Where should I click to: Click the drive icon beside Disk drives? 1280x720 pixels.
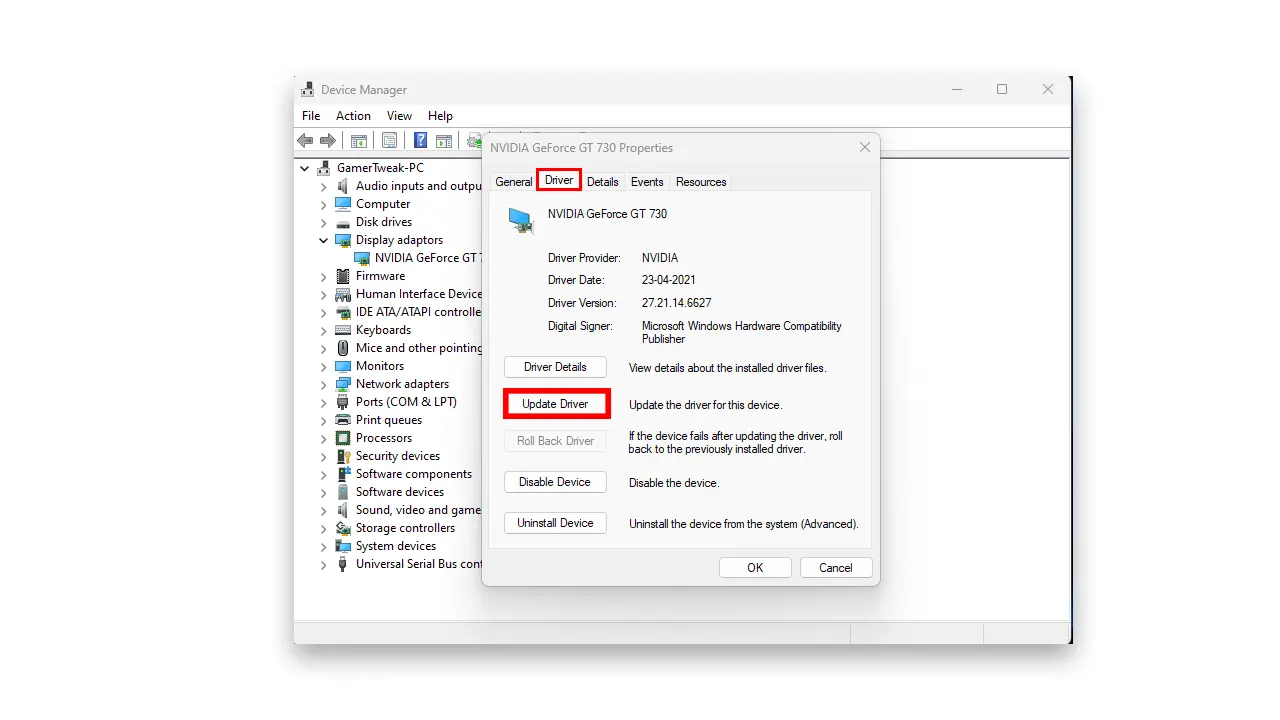[343, 222]
